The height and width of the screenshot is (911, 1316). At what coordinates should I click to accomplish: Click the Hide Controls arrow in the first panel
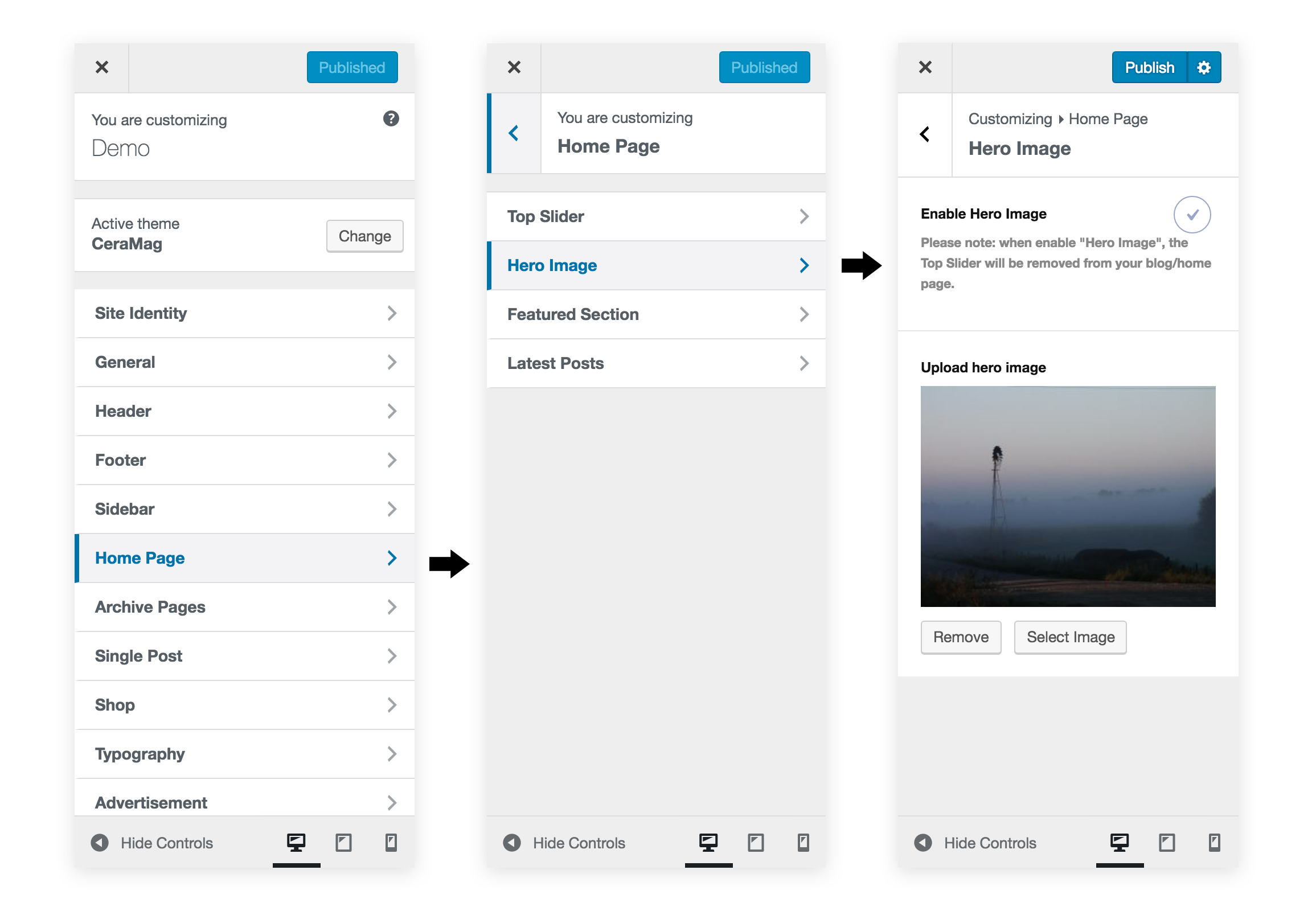(x=100, y=843)
